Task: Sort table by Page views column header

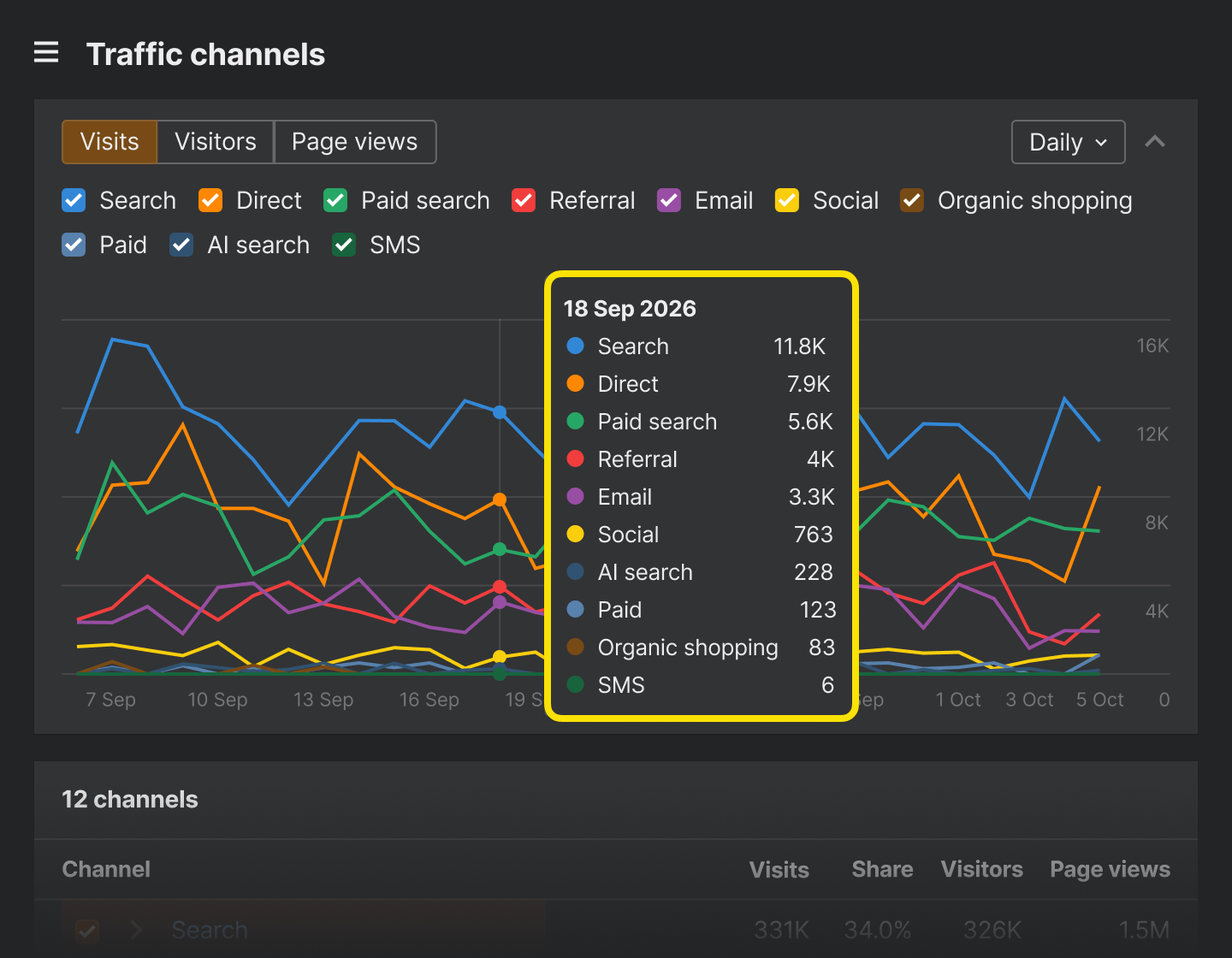Action: coord(1111,869)
